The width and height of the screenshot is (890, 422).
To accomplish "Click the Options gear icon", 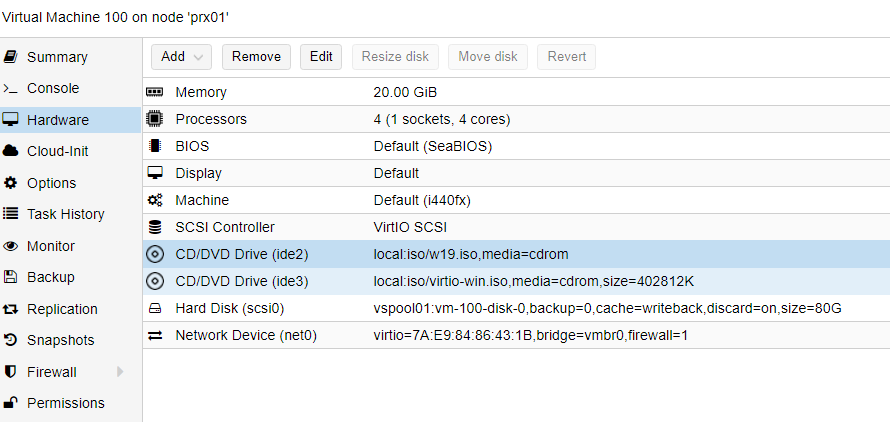I will (x=11, y=183).
